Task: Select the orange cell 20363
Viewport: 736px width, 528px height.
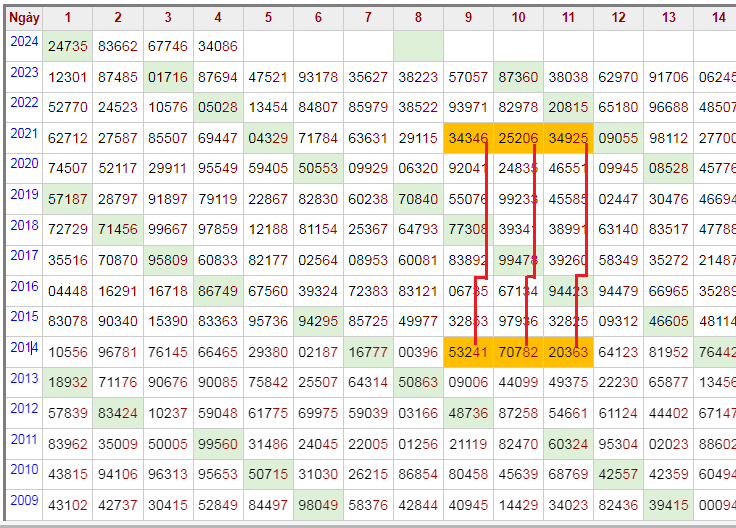Action: [x=568, y=352]
